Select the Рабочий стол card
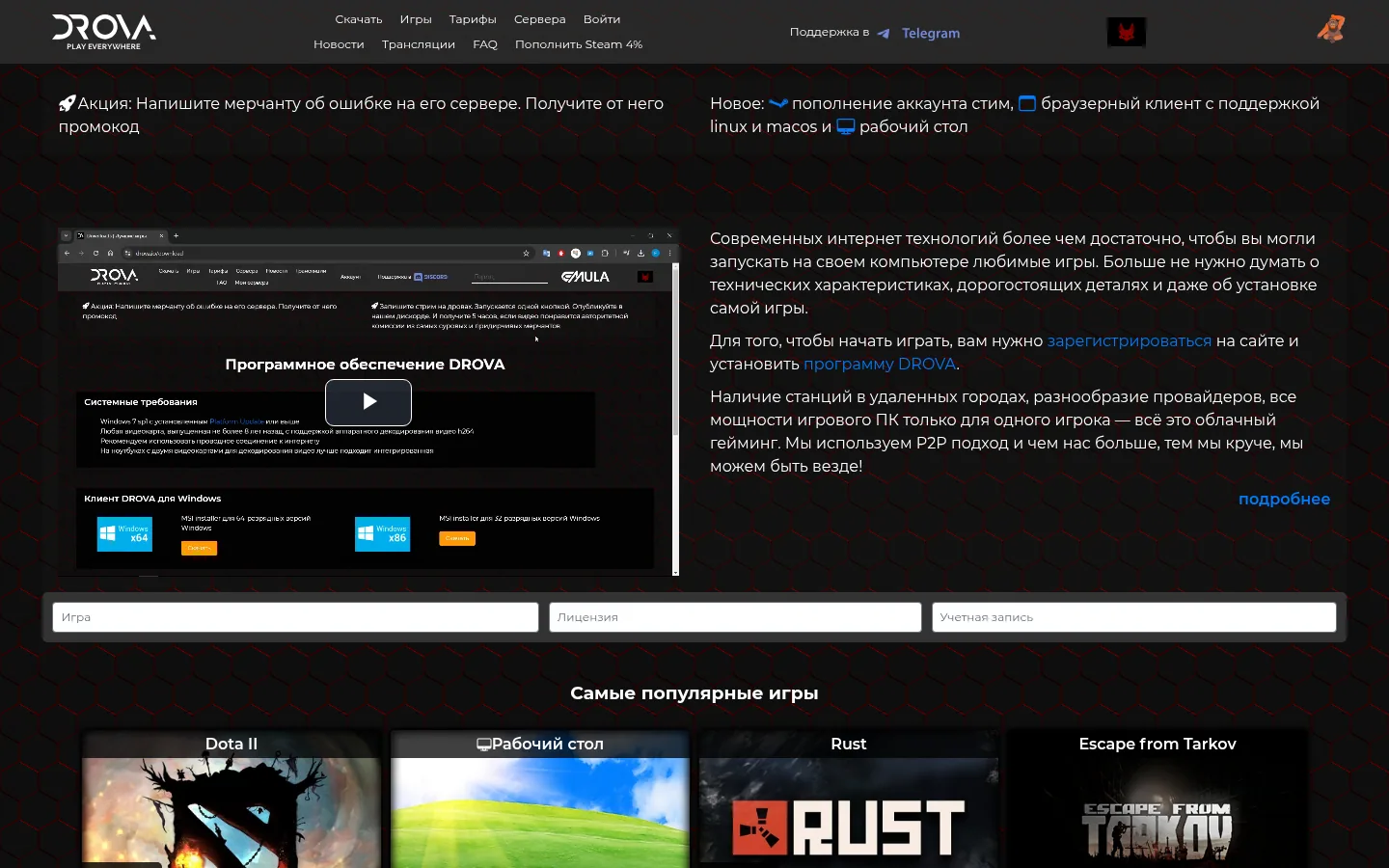 [540, 799]
